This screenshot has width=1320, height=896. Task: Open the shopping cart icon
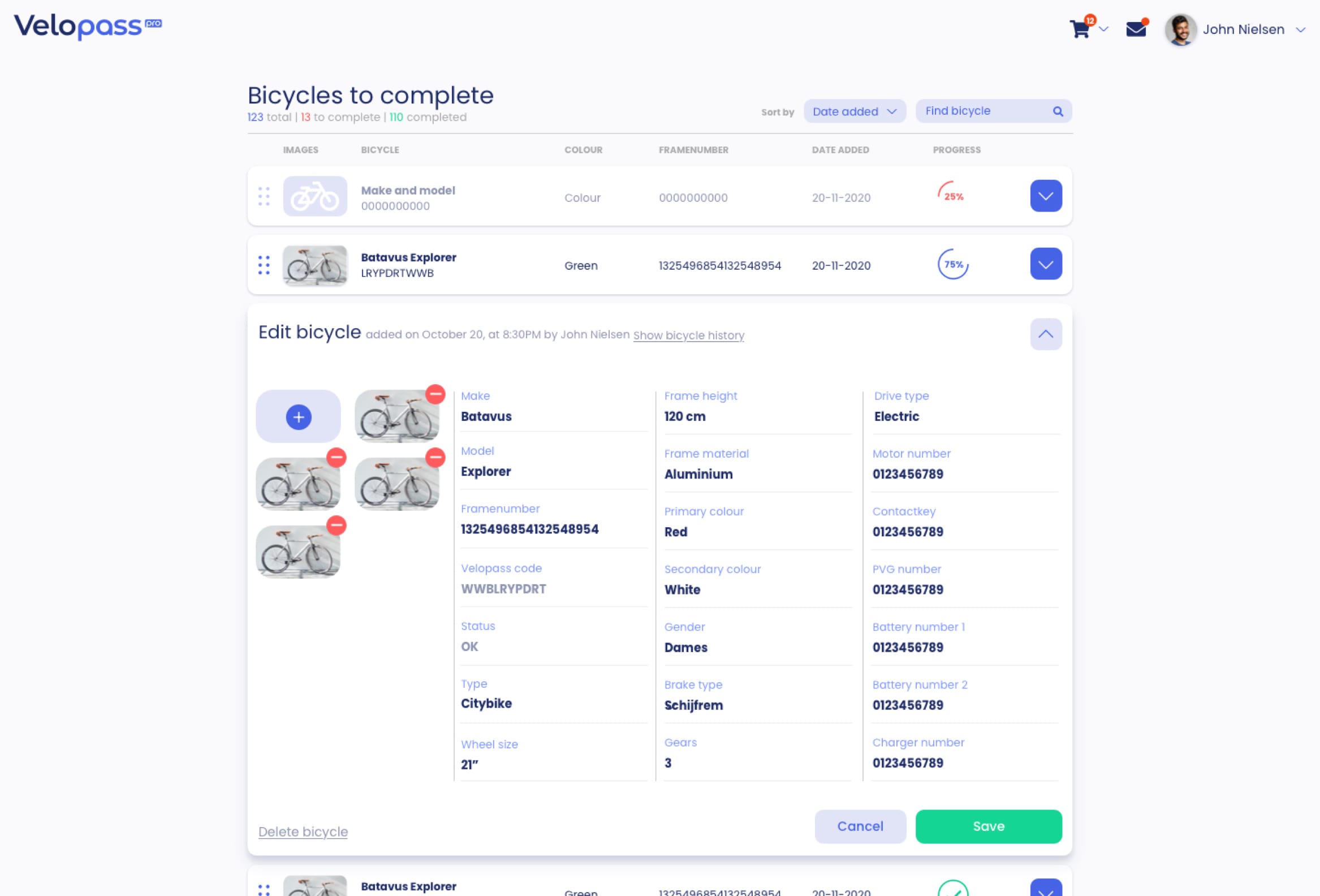pyautogui.click(x=1080, y=28)
